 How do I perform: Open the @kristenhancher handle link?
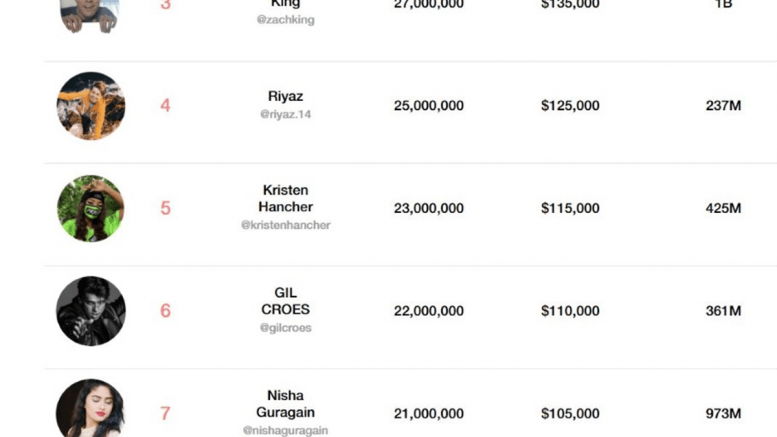click(x=285, y=225)
